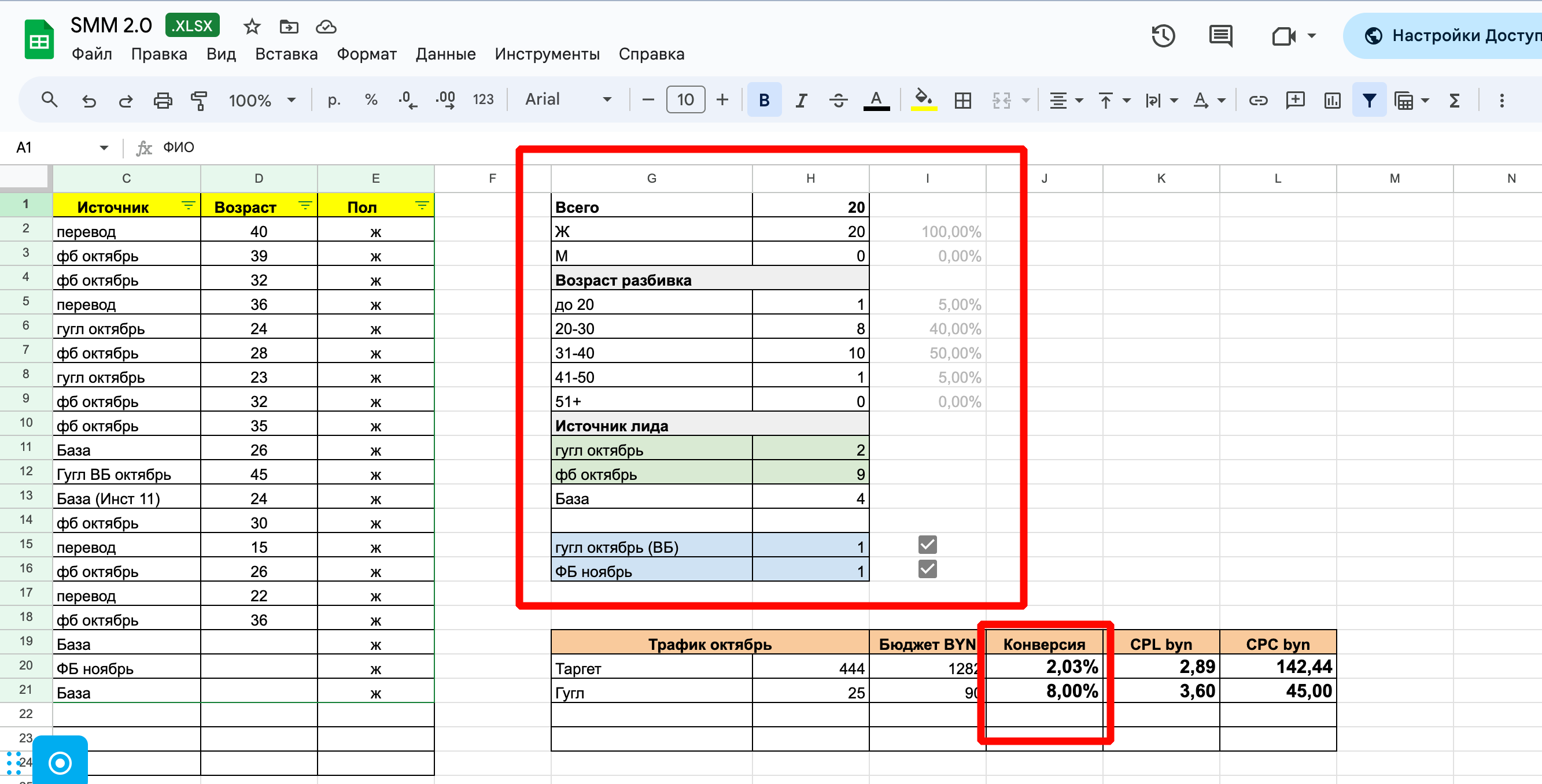Open the Формат menu
The width and height of the screenshot is (1542, 784).
pyautogui.click(x=366, y=54)
